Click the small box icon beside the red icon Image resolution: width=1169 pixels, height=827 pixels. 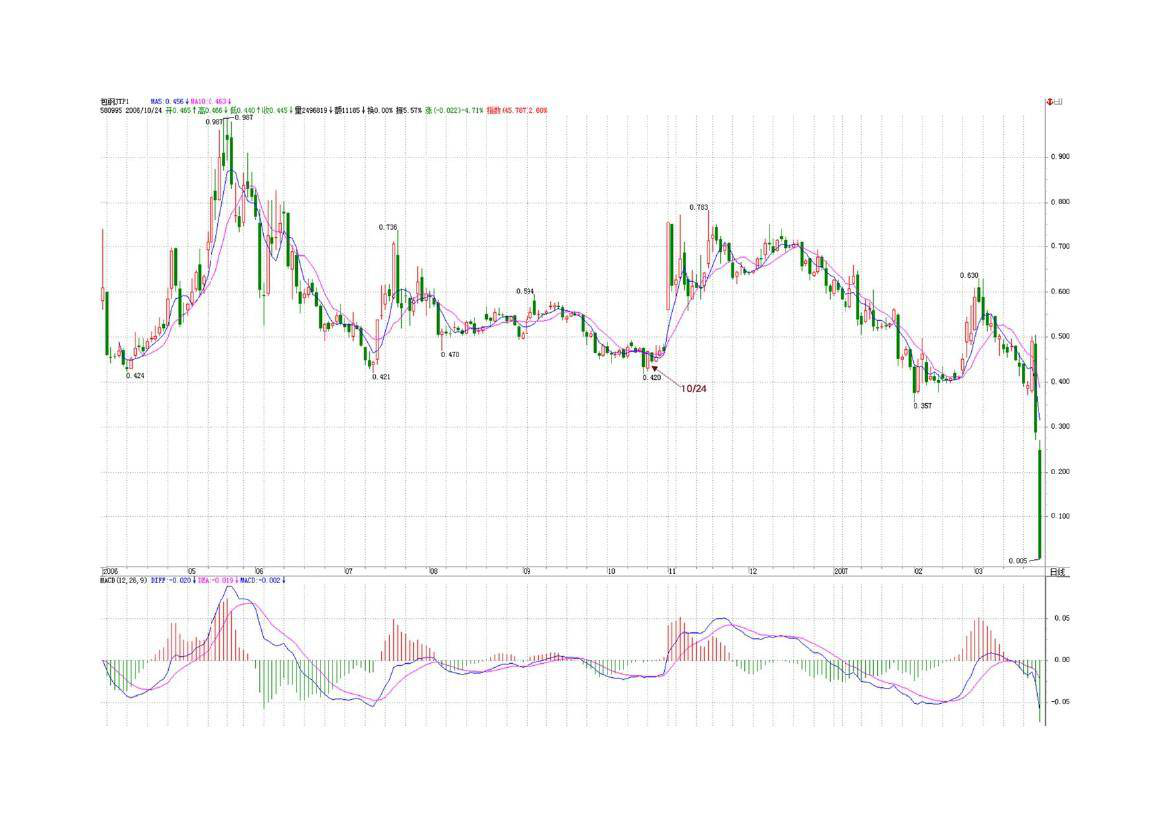click(x=1058, y=102)
